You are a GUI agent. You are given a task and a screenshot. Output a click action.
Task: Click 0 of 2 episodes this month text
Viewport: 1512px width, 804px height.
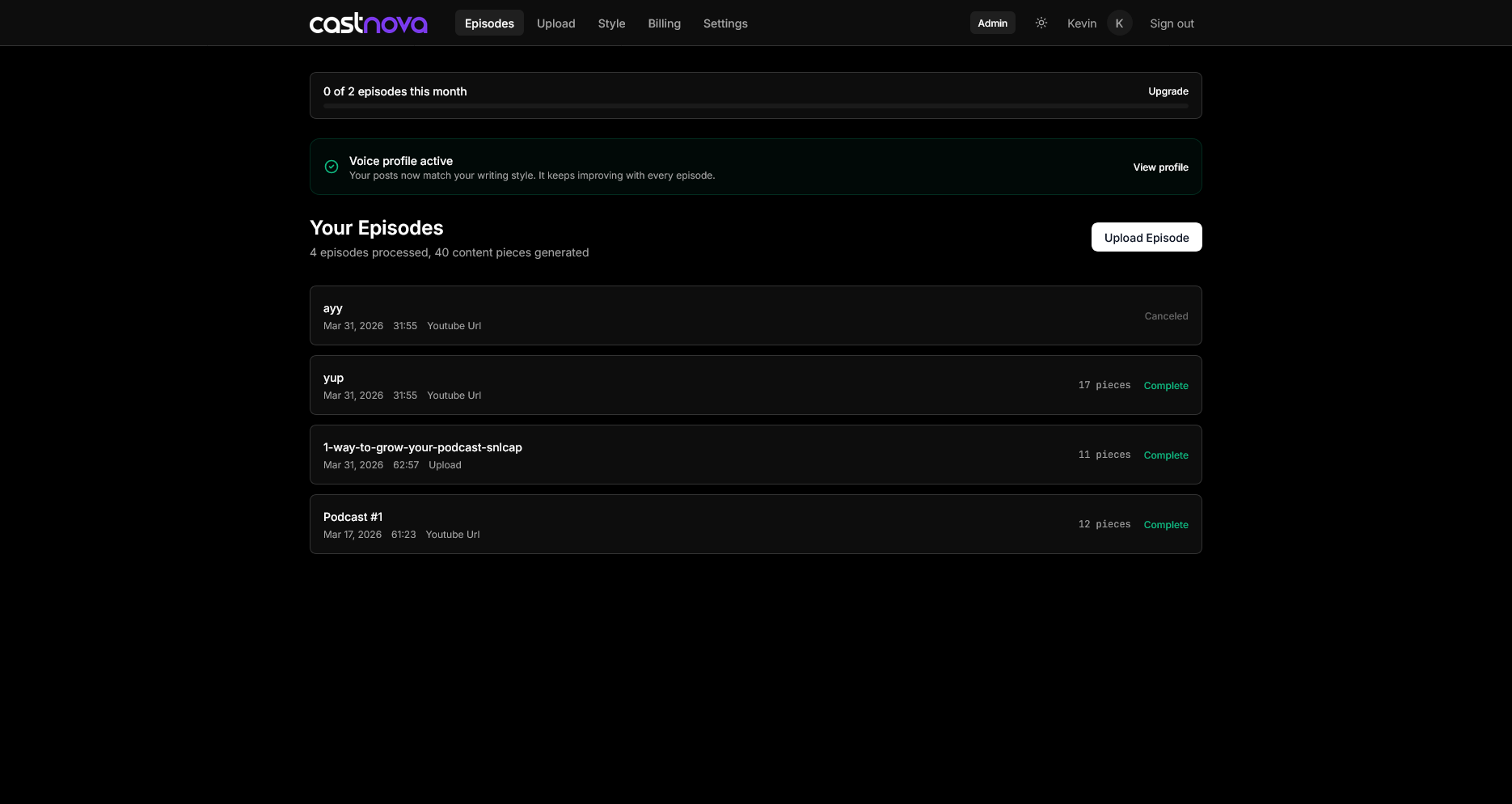(395, 91)
